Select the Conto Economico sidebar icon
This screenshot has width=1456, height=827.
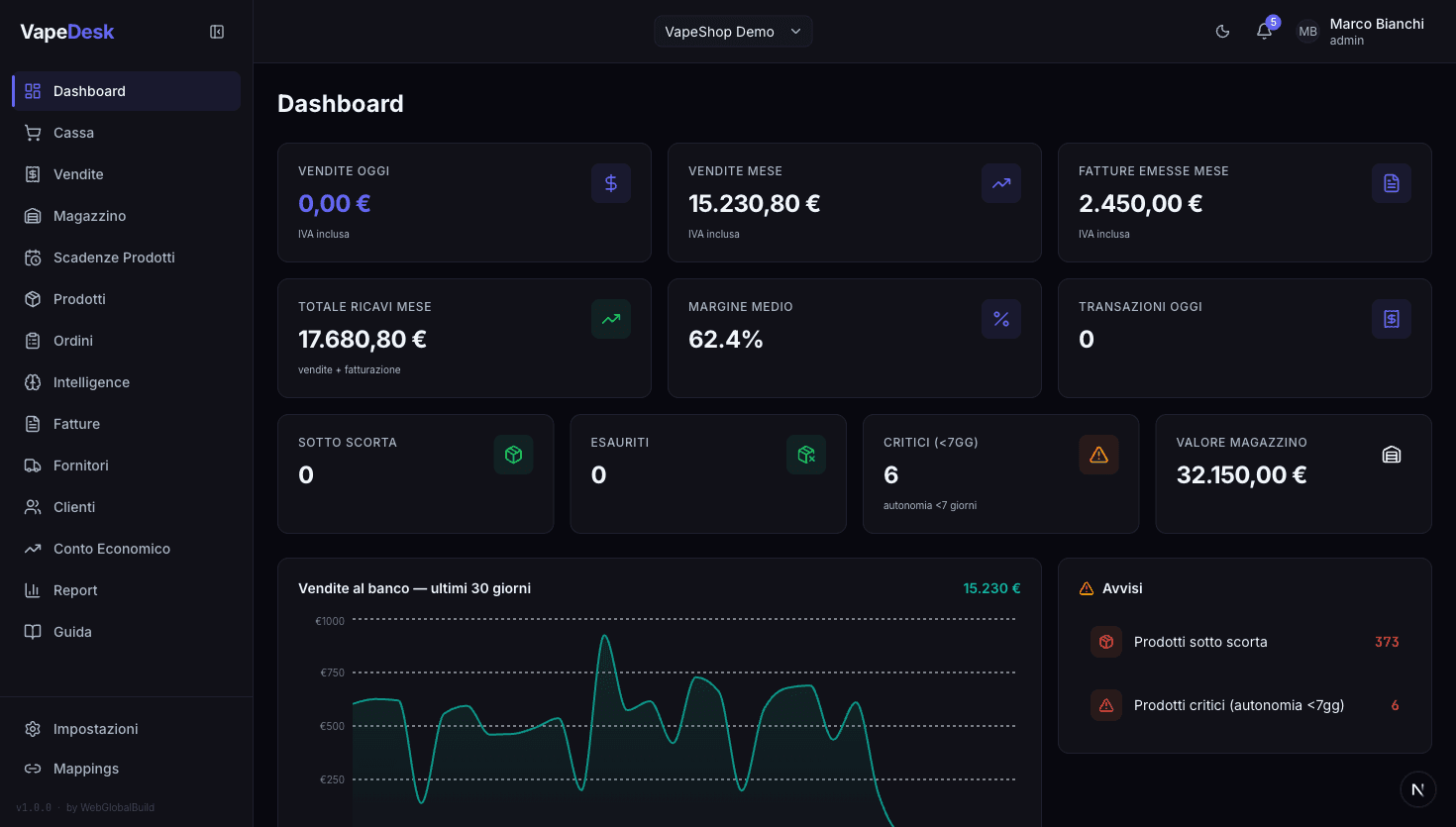click(x=31, y=548)
